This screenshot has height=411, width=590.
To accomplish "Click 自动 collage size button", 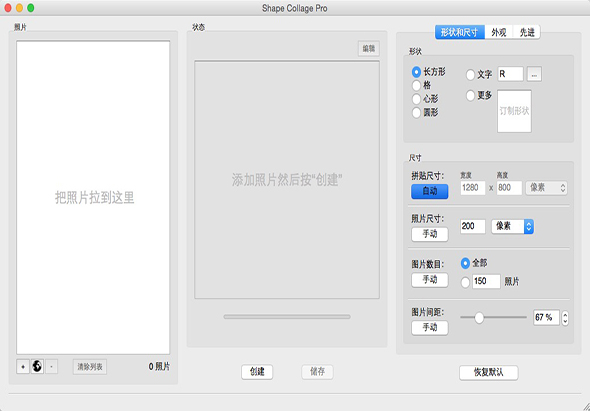I will [429, 191].
